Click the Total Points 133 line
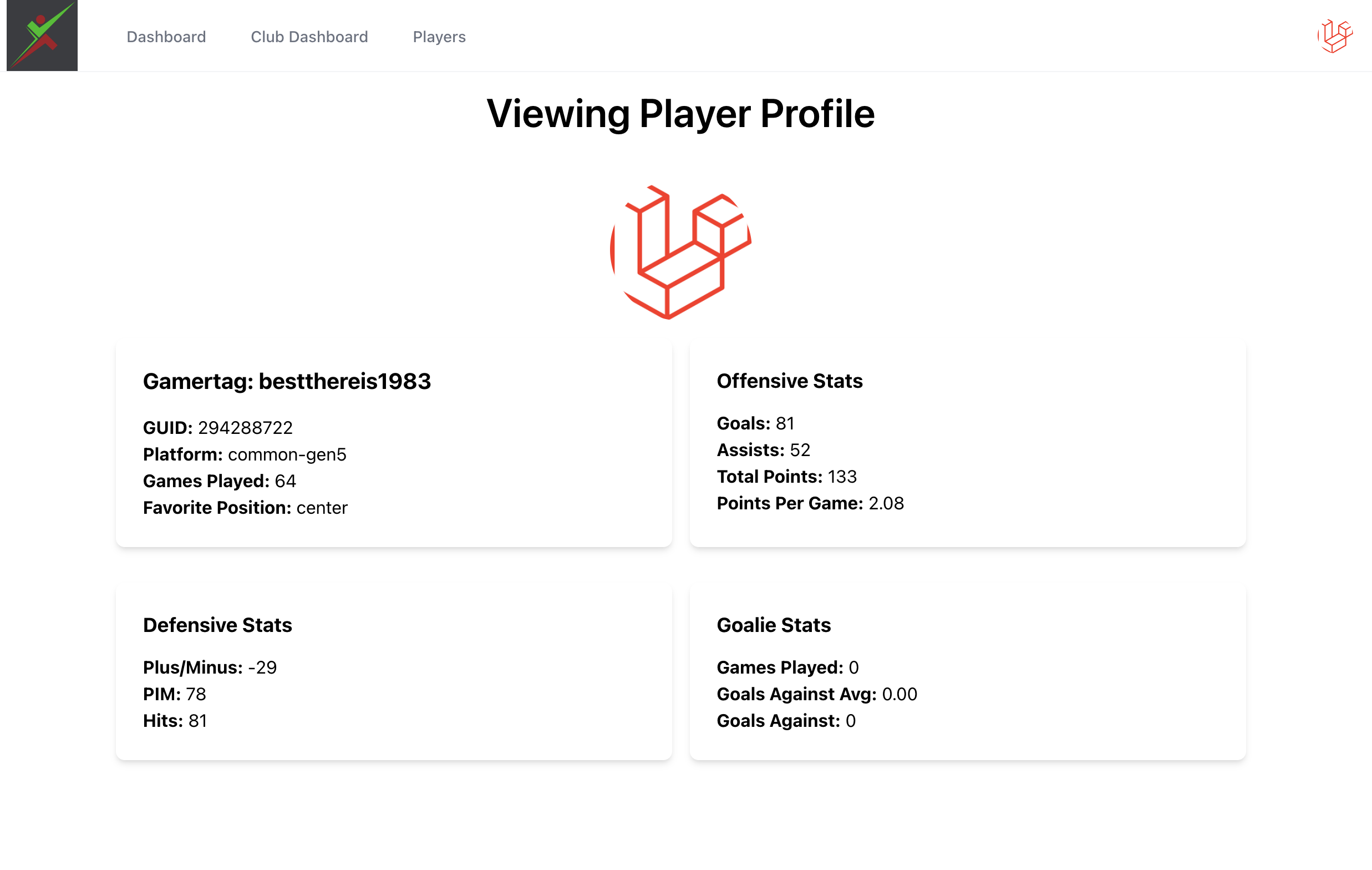Viewport: 1372px width, 870px height. coord(786,477)
